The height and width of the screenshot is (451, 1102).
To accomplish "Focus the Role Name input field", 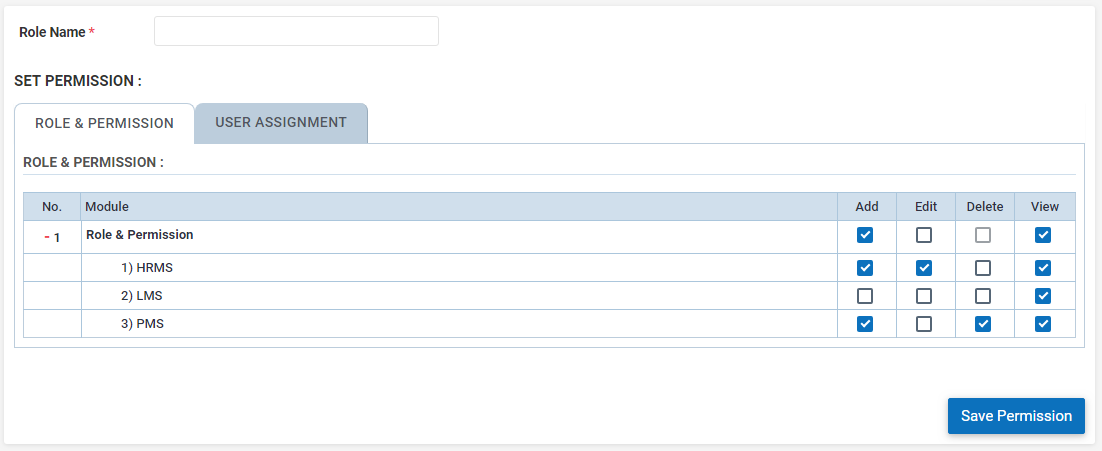I will (296, 31).
